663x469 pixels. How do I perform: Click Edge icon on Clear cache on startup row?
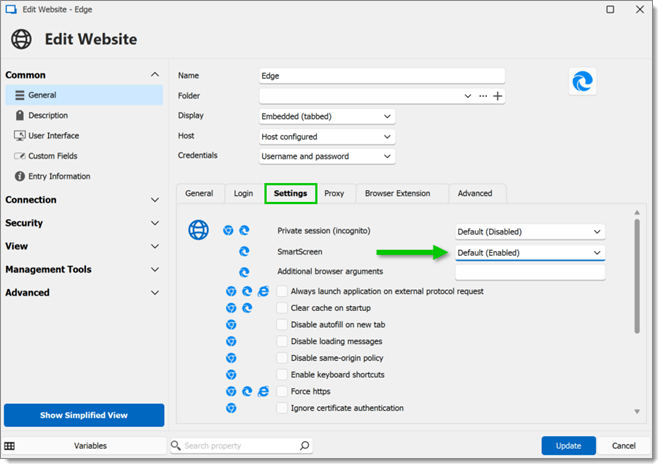pyautogui.click(x=247, y=308)
